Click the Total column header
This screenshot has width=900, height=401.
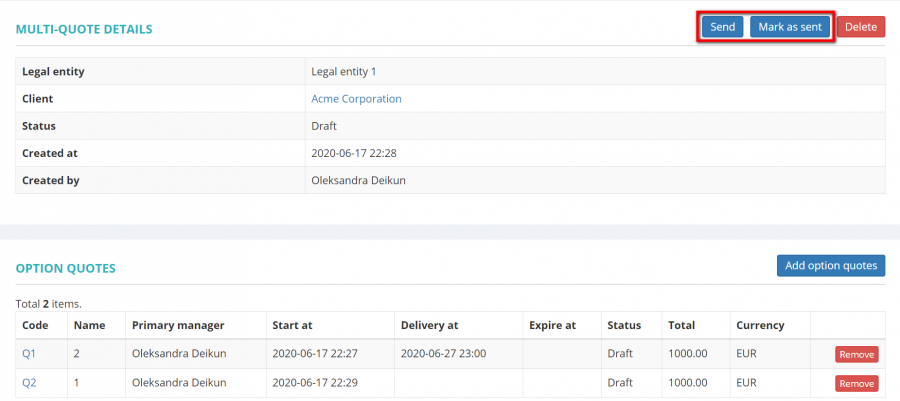pos(683,325)
